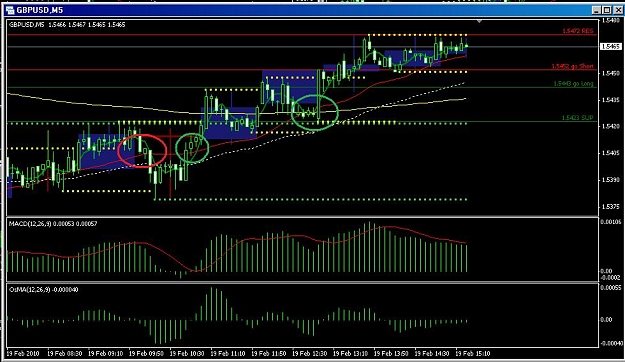Click the 19 Feb 11:50 time label
Screen dimensions: 625x362
pos(269,353)
